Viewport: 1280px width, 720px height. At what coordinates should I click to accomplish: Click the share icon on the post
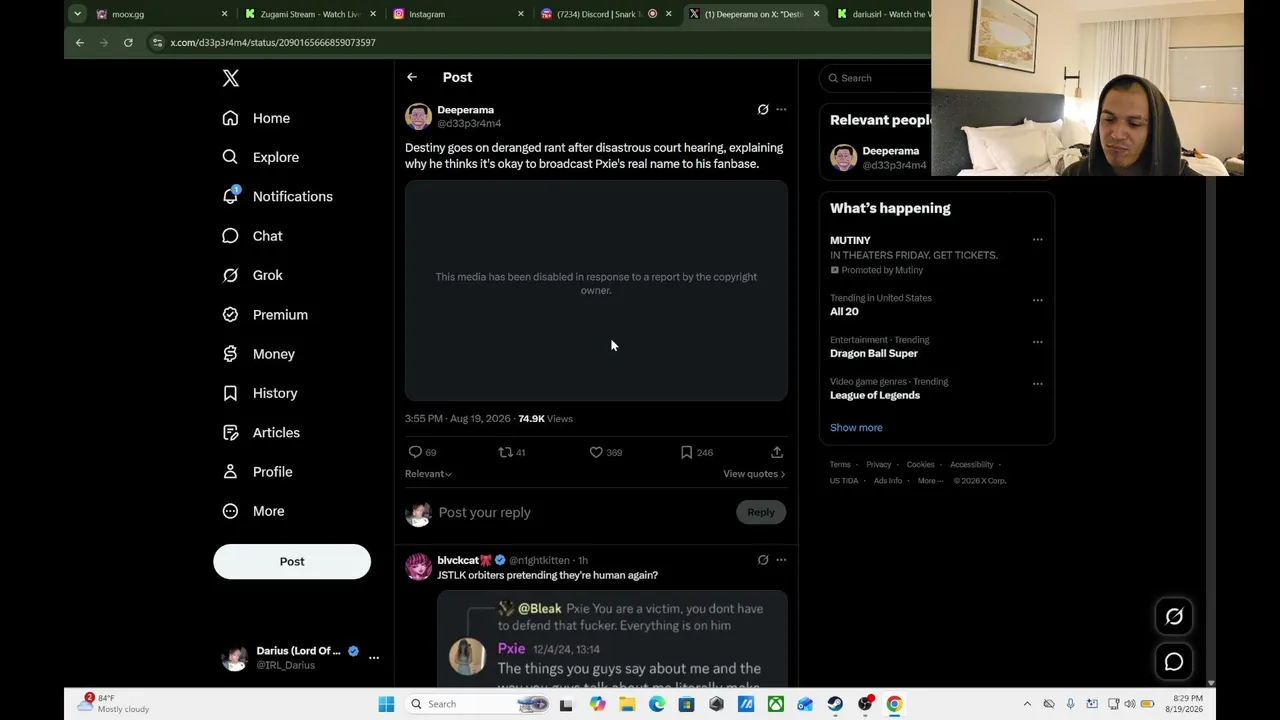click(x=777, y=452)
